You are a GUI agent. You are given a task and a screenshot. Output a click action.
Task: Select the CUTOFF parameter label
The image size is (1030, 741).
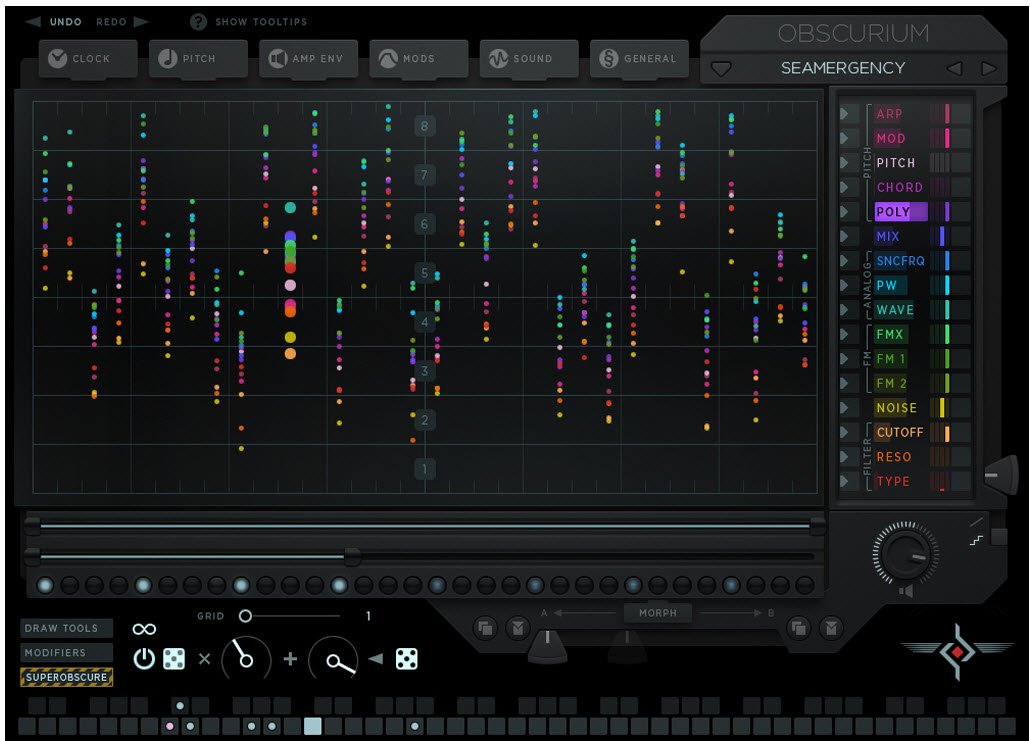(899, 432)
